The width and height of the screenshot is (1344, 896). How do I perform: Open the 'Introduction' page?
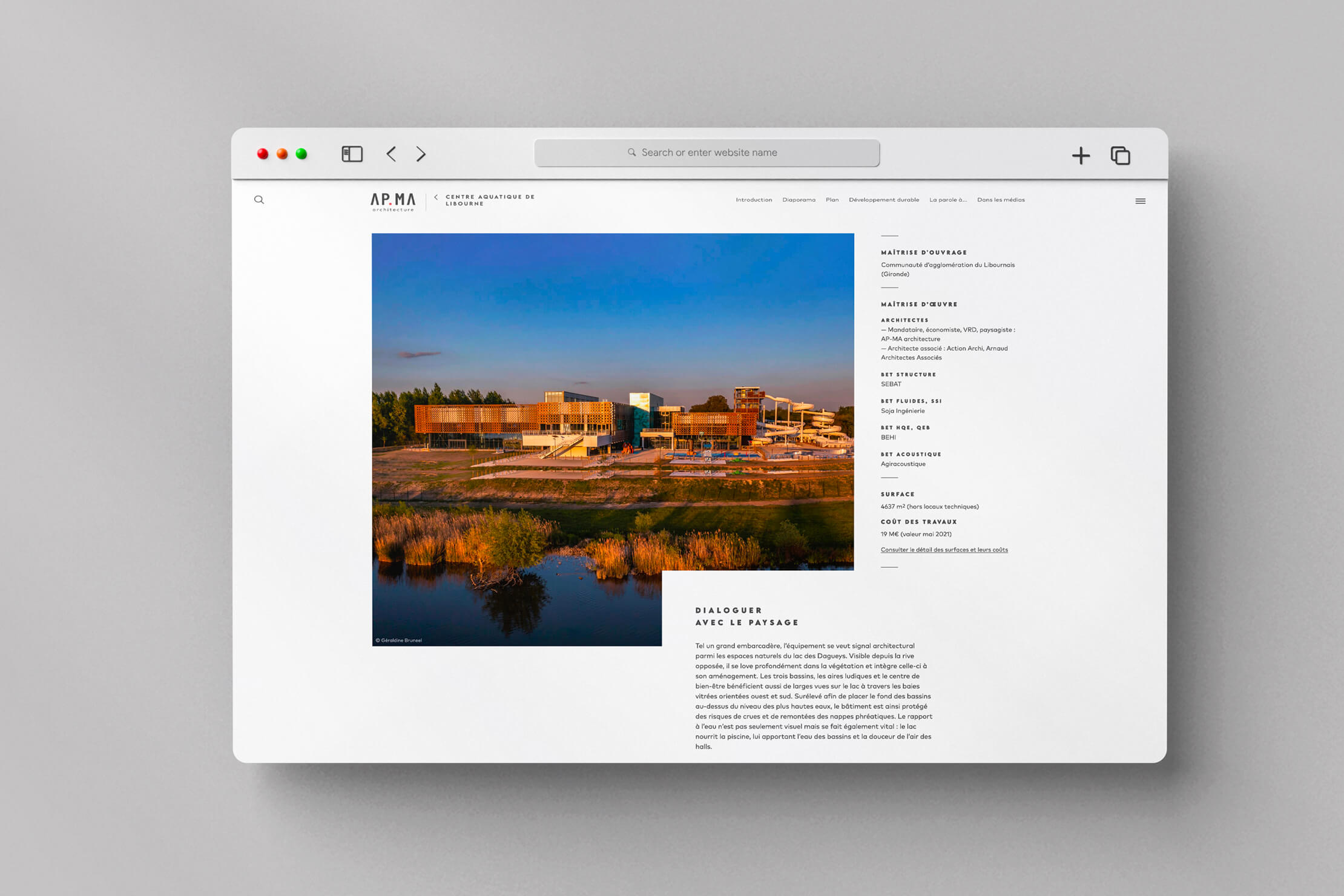(753, 200)
